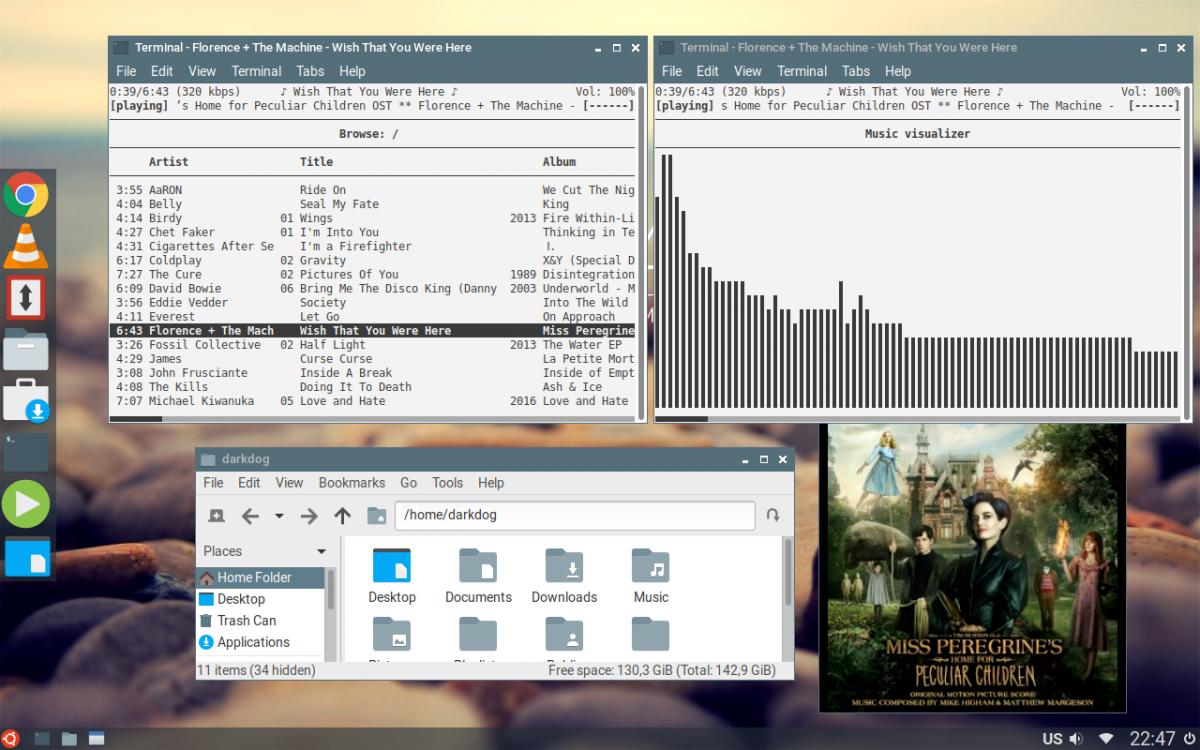Go forward in the file manager toolbar
Viewport: 1200px width, 750px height.
pos(309,515)
